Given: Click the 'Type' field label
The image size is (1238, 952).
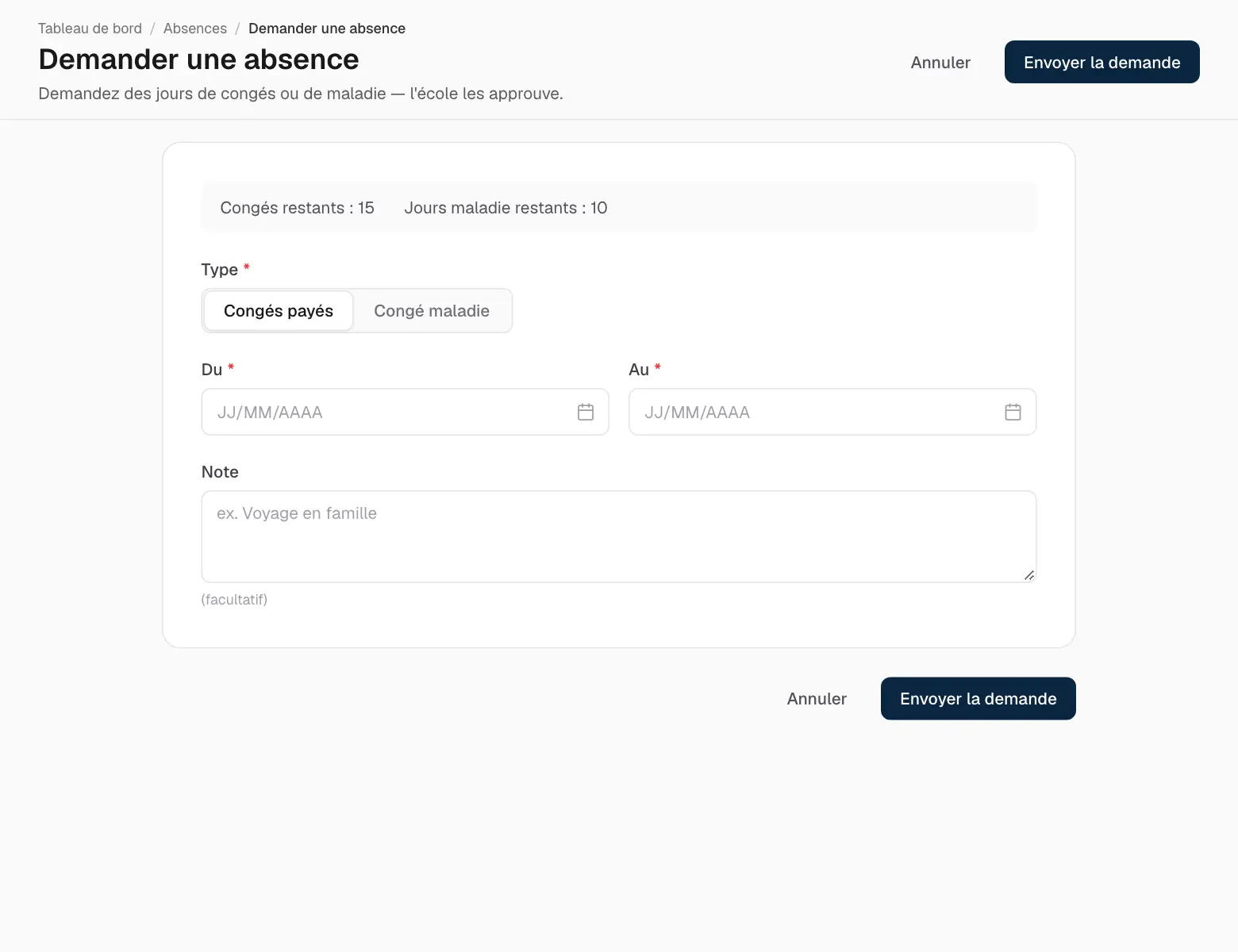Looking at the screenshot, I should coord(220,270).
